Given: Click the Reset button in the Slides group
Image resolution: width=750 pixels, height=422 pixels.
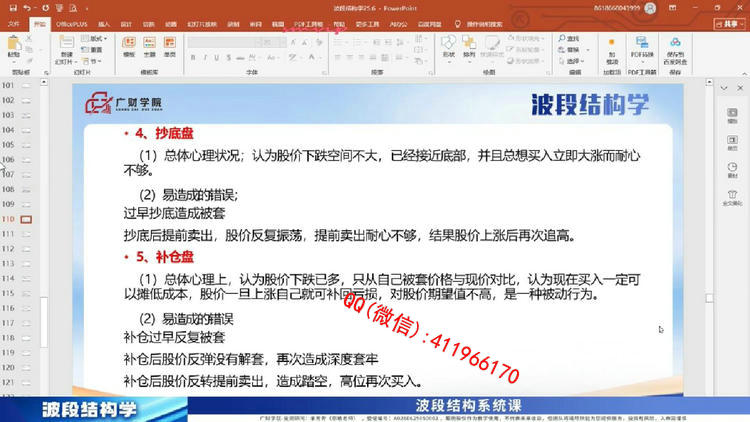Looking at the screenshot, I should (x=92, y=50).
